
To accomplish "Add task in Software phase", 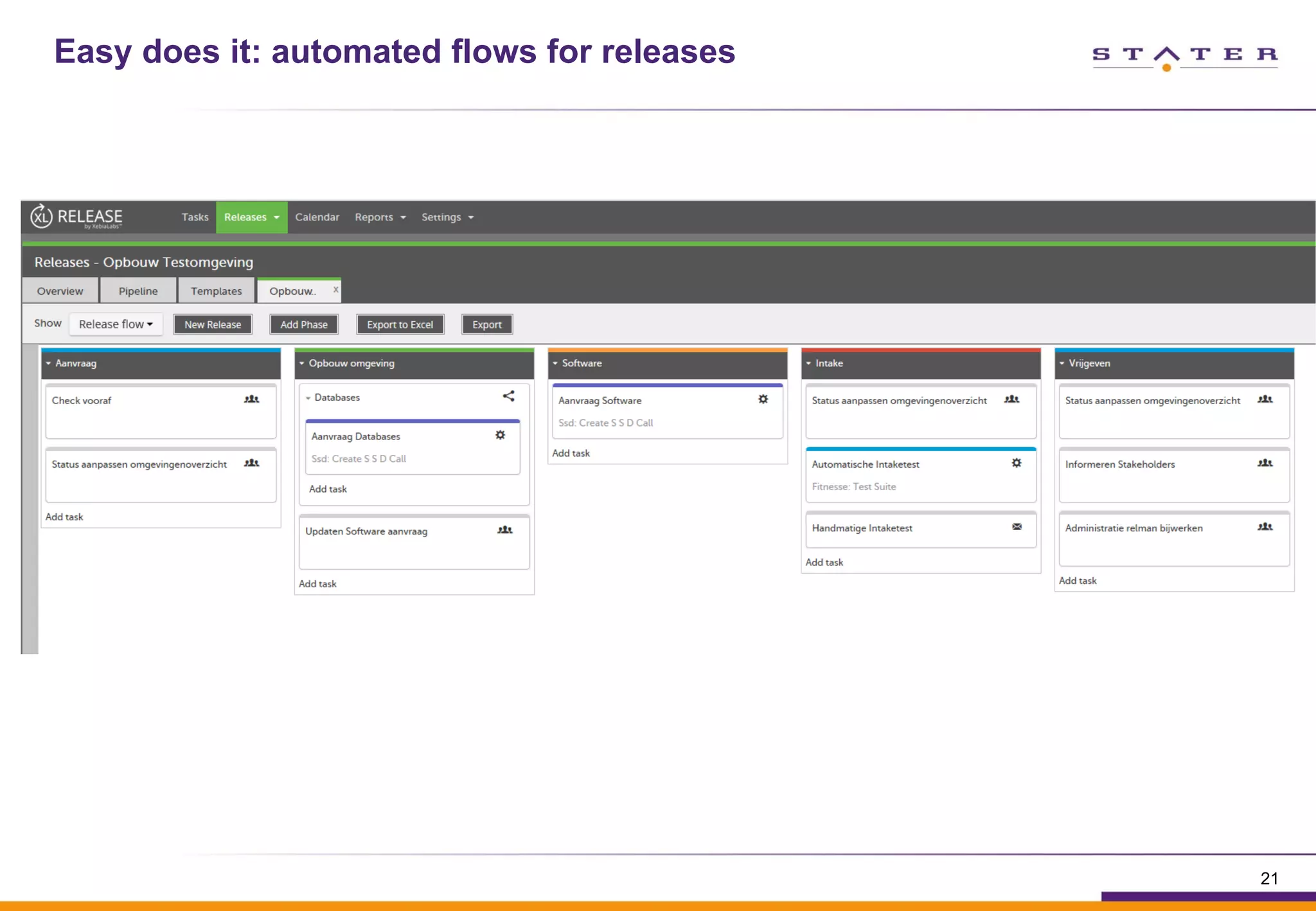I will [x=571, y=453].
